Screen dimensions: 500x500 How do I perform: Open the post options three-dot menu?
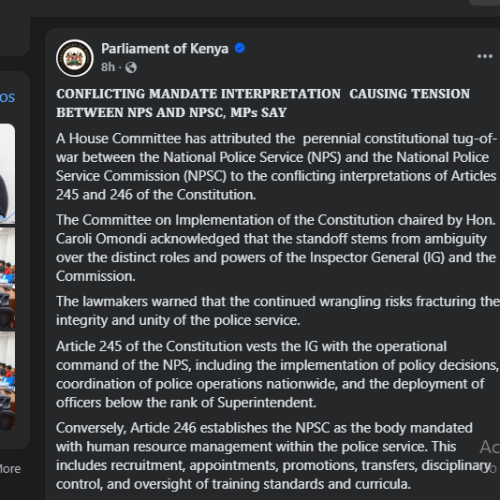coord(485,56)
